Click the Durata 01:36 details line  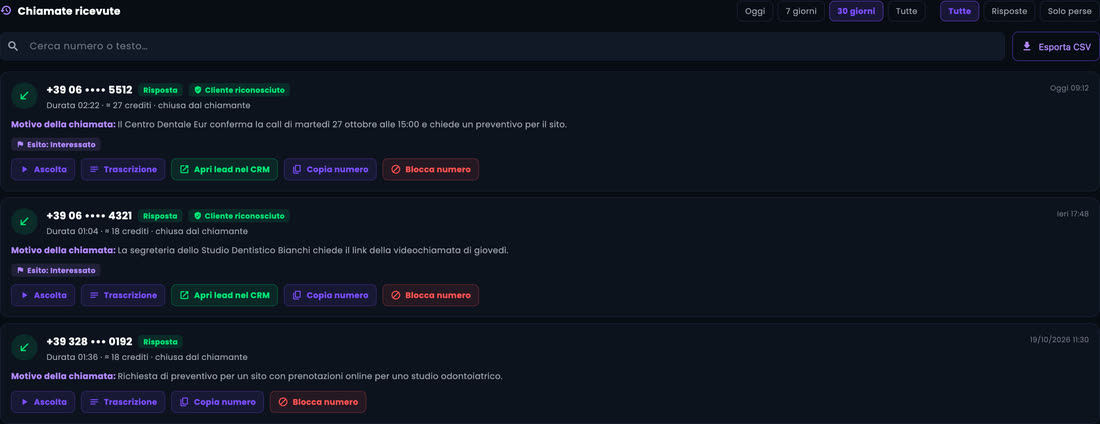point(147,357)
